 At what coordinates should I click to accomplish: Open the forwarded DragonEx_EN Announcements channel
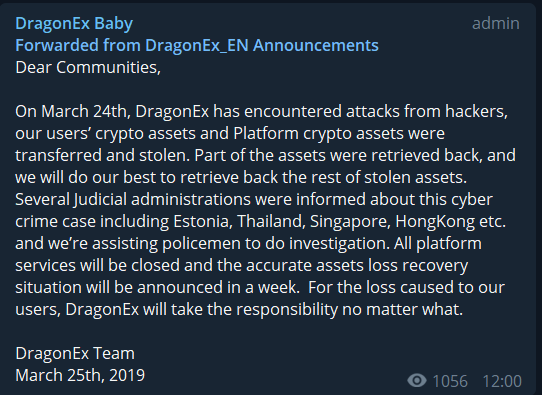pos(262,45)
